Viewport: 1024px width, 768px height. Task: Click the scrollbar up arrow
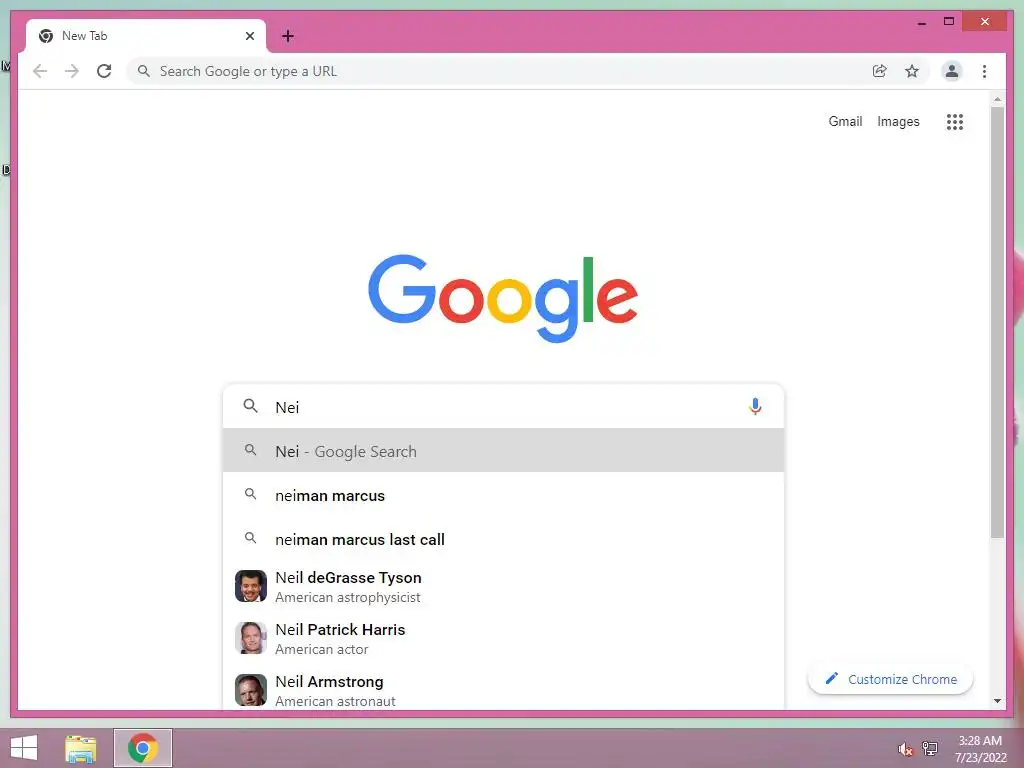[x=997, y=99]
